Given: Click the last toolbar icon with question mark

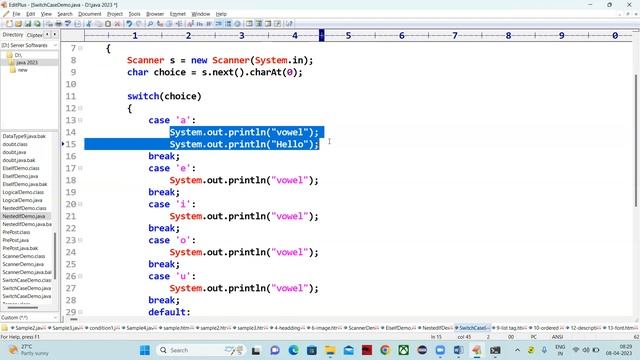Looking at the screenshot, I should [289, 24].
